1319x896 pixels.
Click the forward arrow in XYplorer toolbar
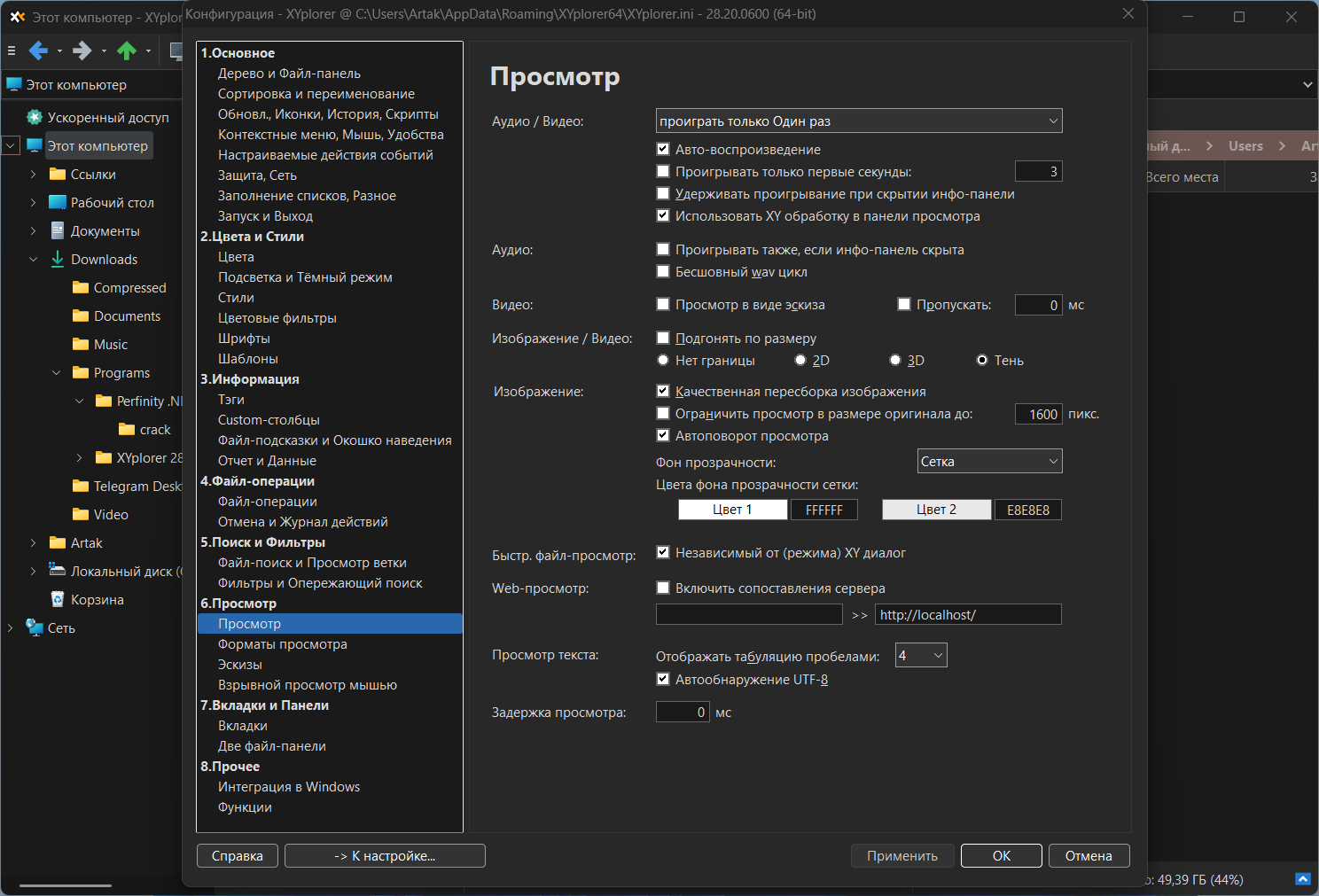click(x=82, y=51)
